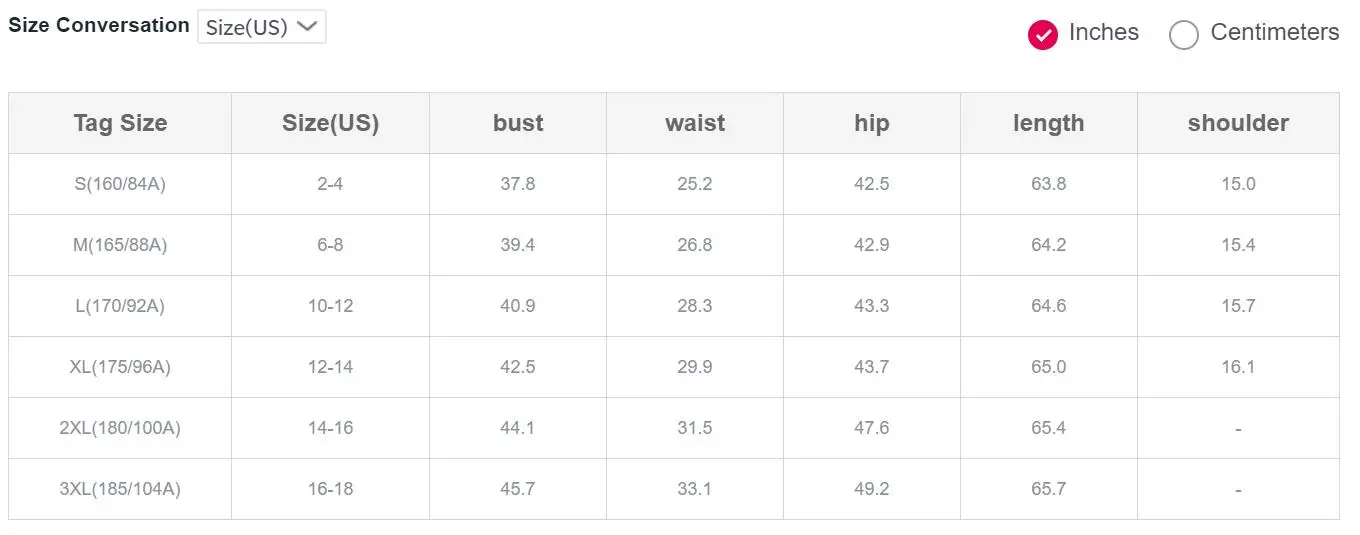Select the 3XL(185/104A) tag size cell
1360x535 pixels.
click(x=120, y=489)
